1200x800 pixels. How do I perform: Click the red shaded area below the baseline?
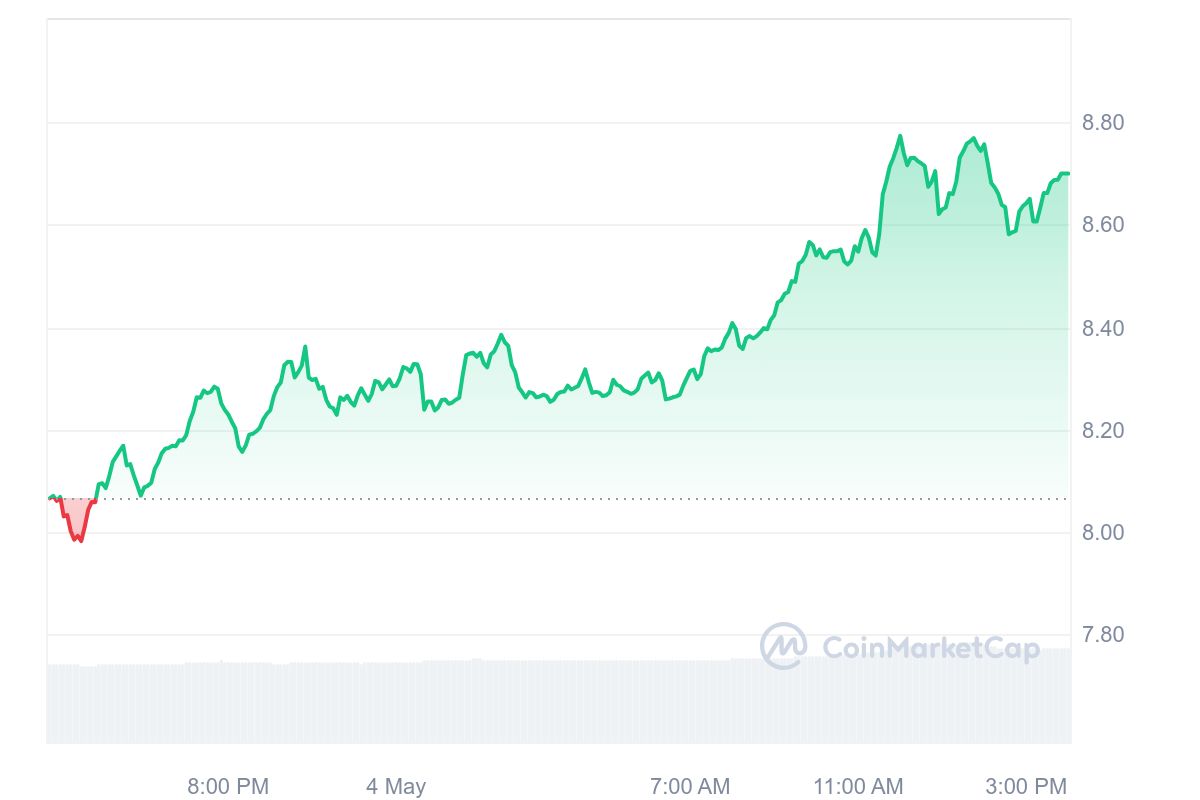[77, 515]
